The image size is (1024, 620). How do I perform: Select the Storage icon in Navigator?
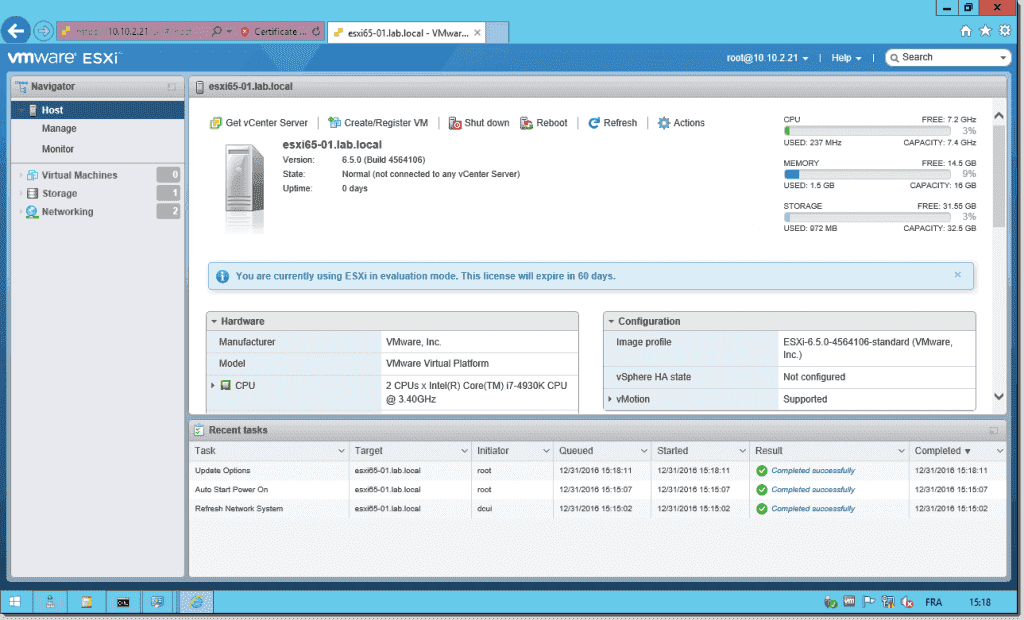[x=32, y=192]
